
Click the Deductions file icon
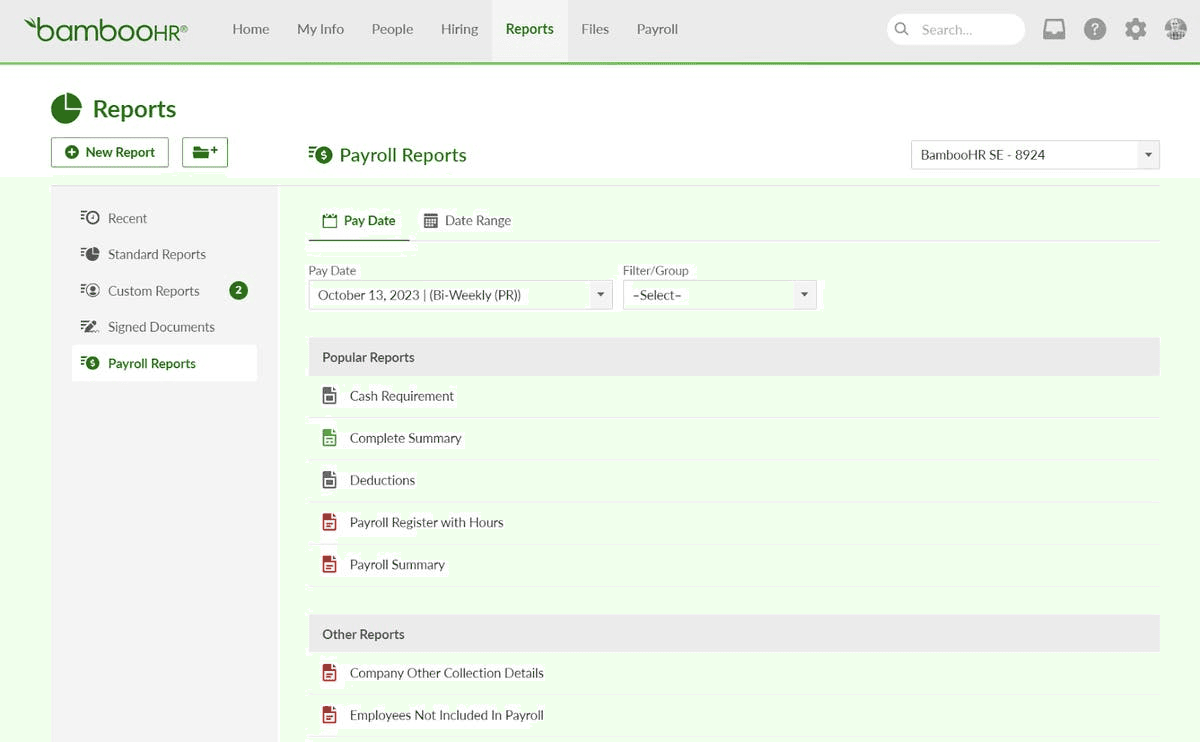(329, 480)
